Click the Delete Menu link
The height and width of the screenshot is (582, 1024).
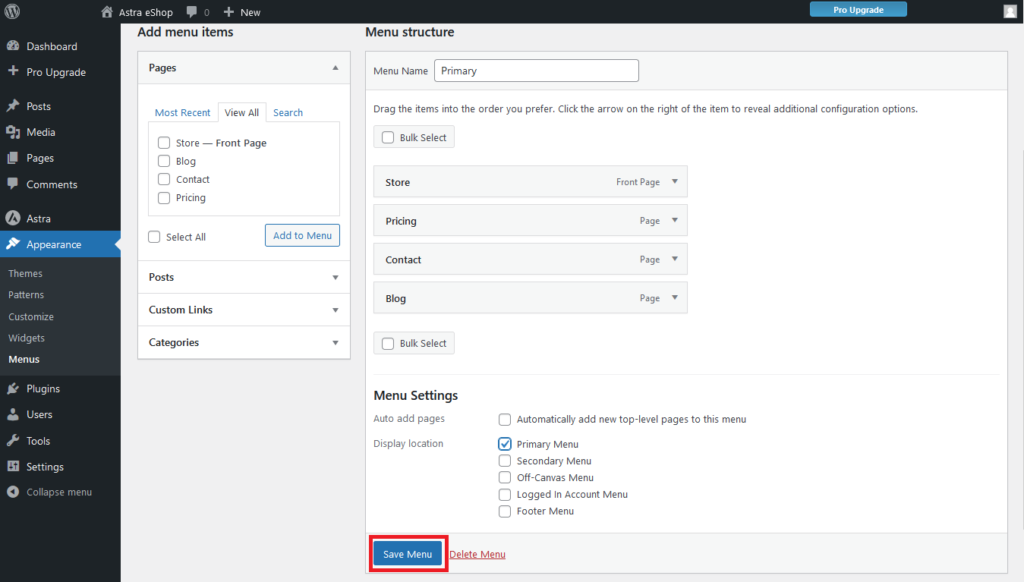tap(477, 554)
